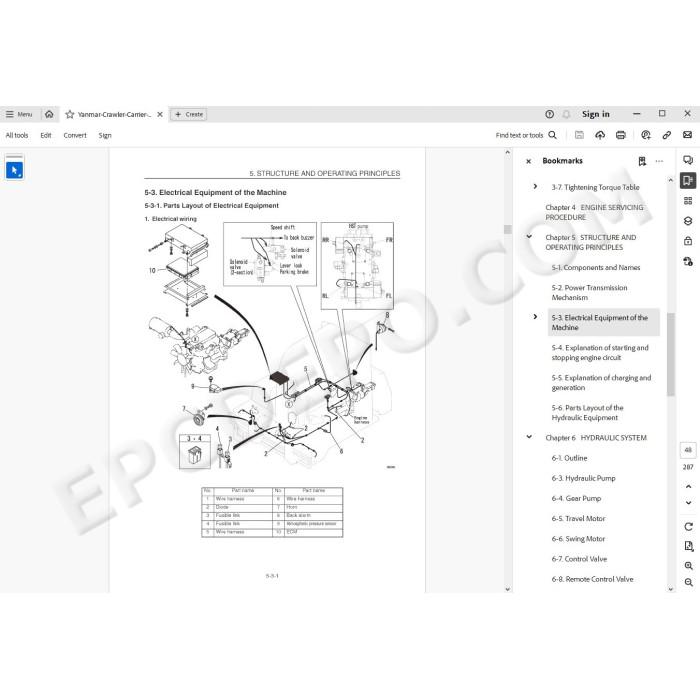
Task: Open bookmark 6-3 Hydraulic Pump
Action: pyautogui.click(x=583, y=478)
